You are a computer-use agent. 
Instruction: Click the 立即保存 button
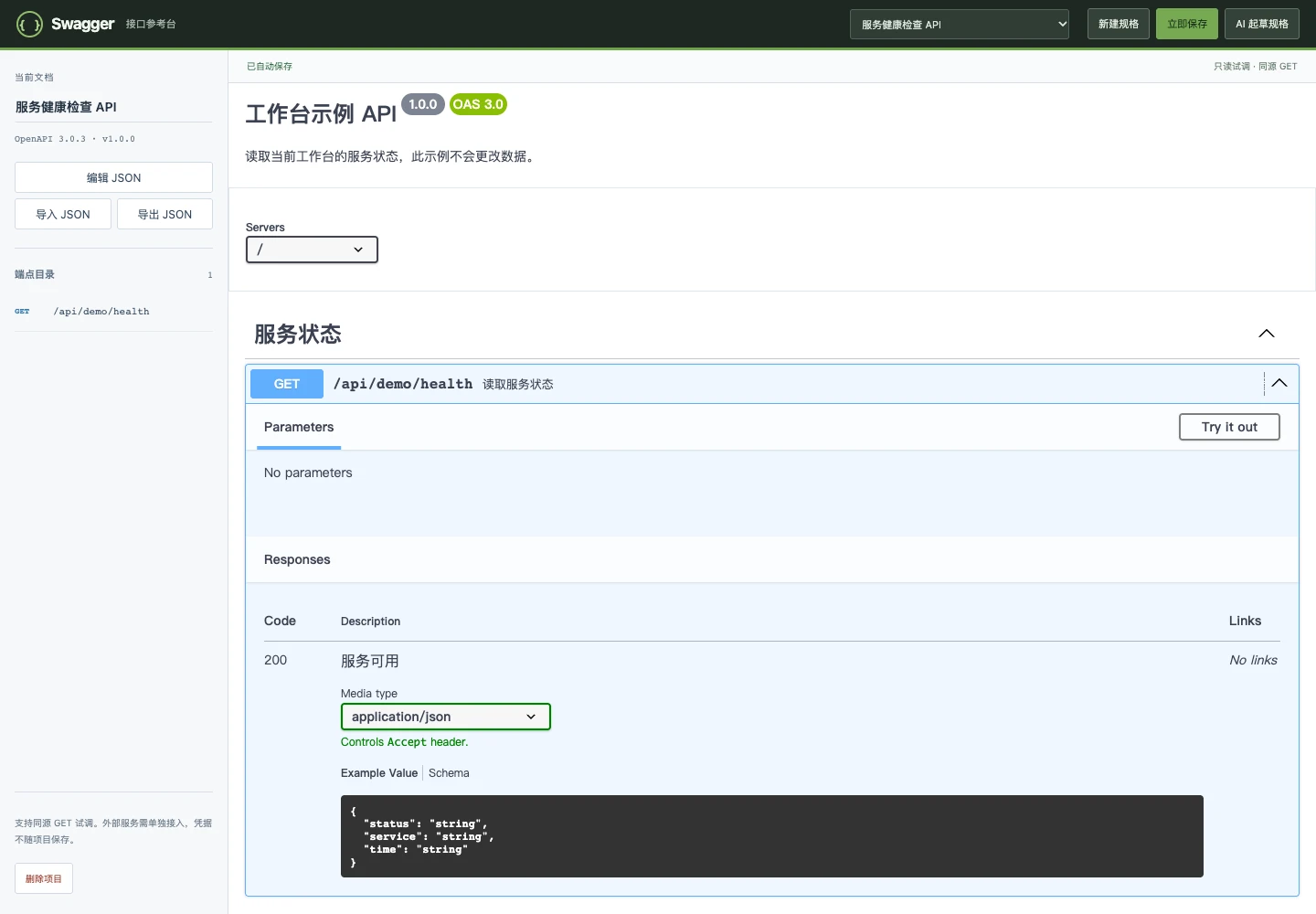pos(1187,25)
